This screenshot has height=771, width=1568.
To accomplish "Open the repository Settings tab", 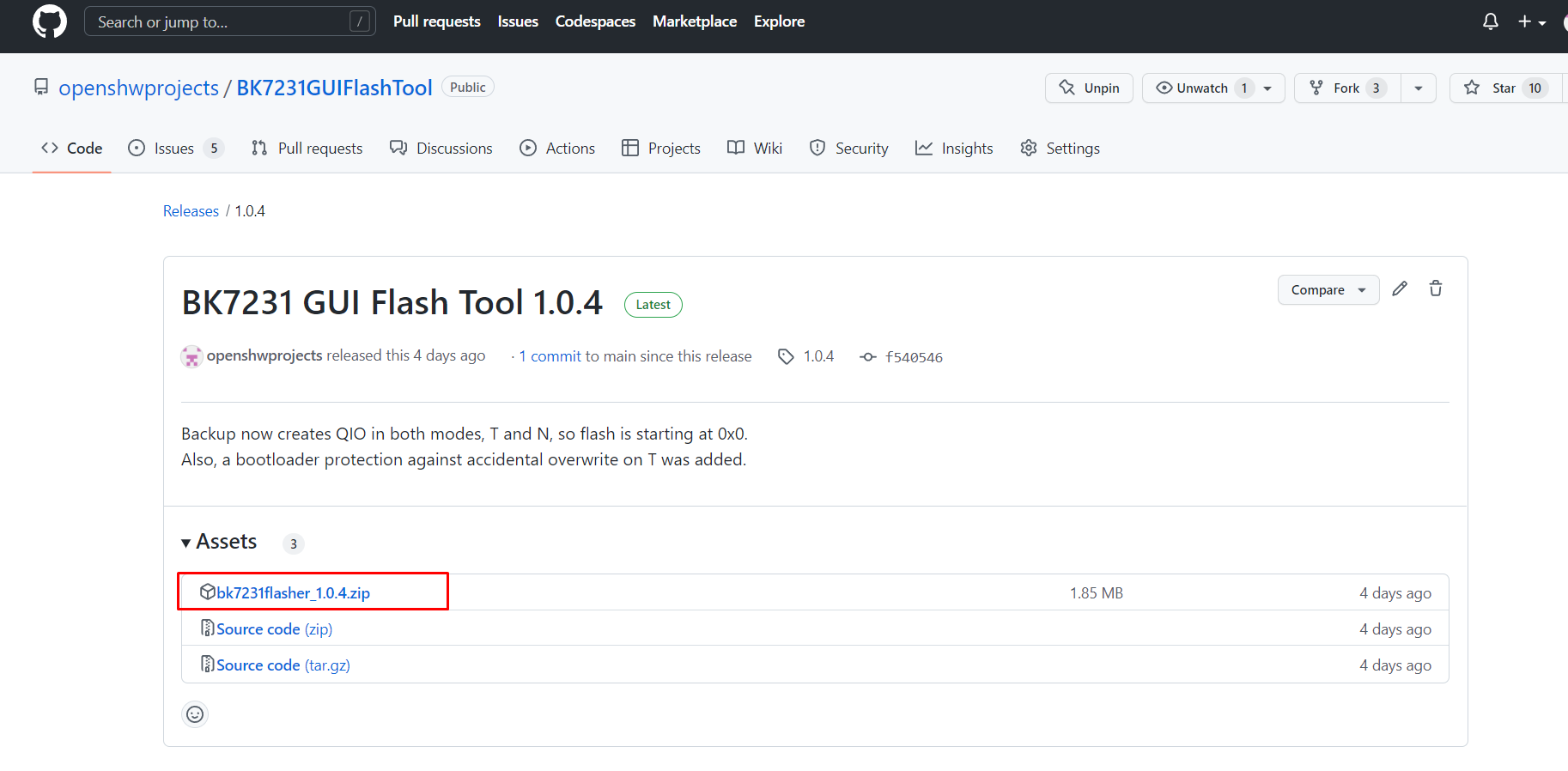I will tap(1060, 149).
